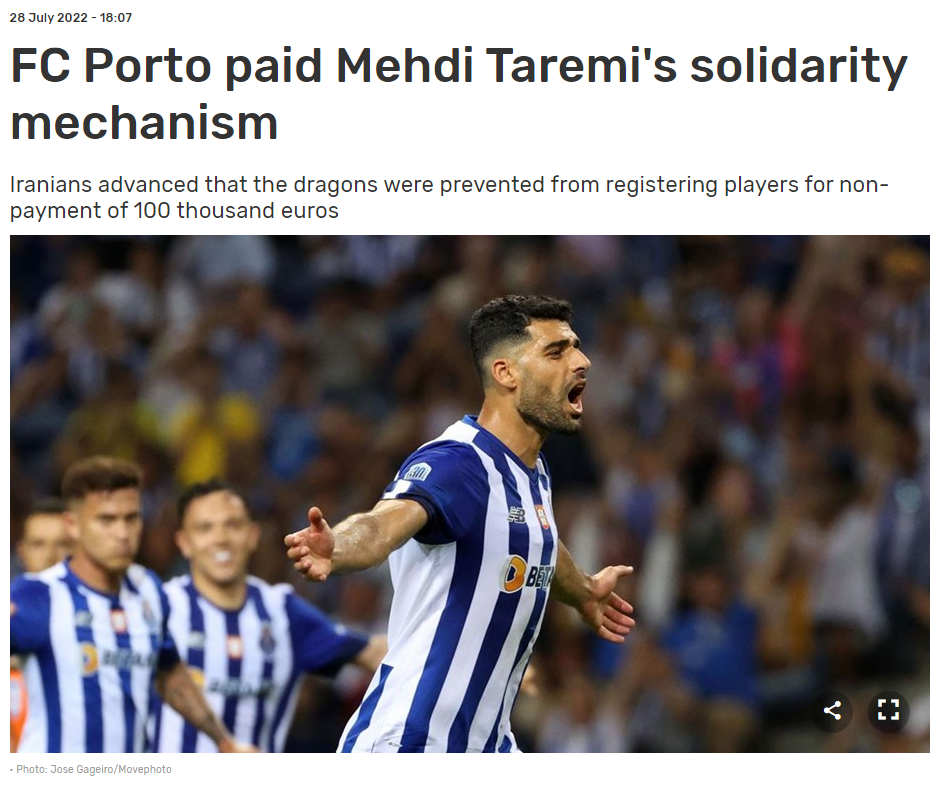Screen dimensions: 941x789
Task: Expand the photo with the fullscreen icon
Action: (x=888, y=710)
